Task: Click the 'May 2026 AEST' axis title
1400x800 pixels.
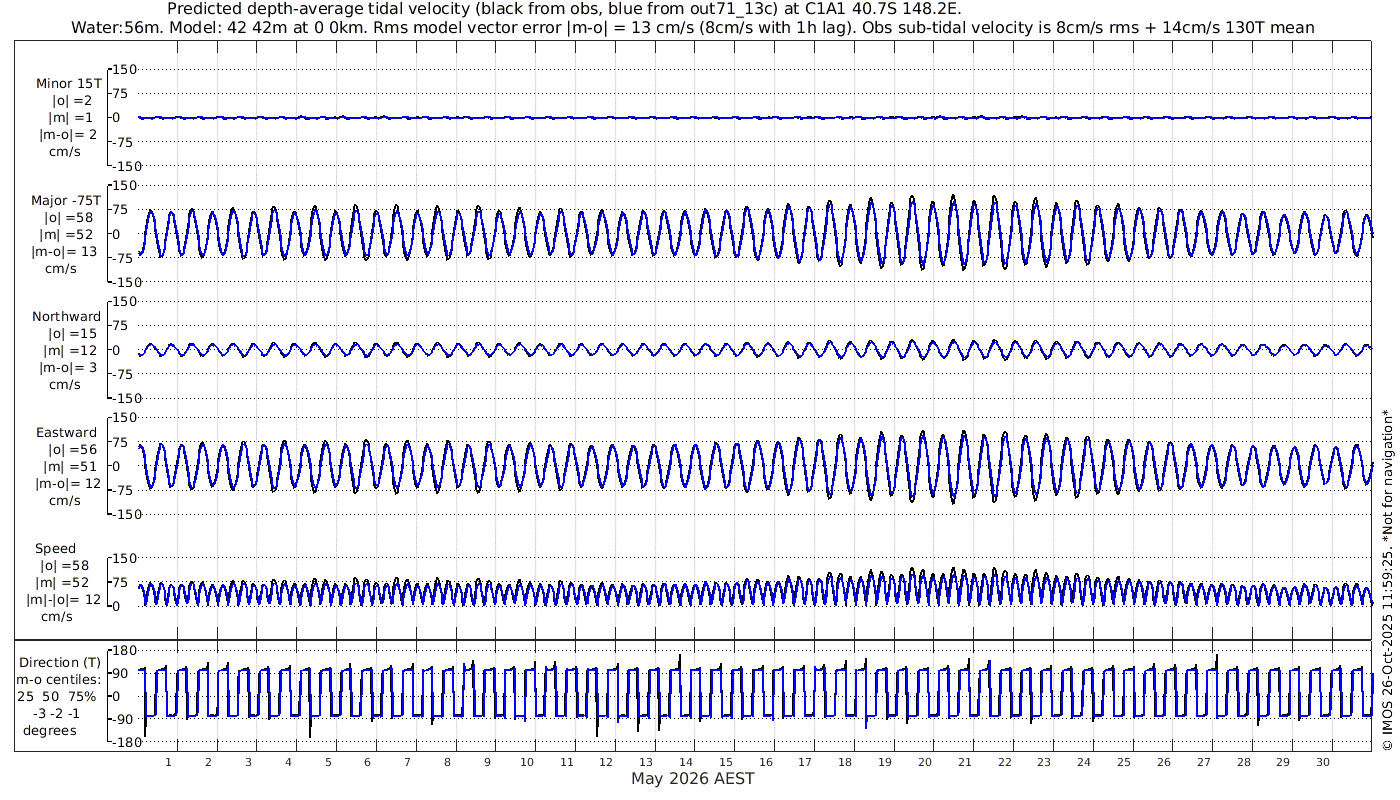Action: 692,779
